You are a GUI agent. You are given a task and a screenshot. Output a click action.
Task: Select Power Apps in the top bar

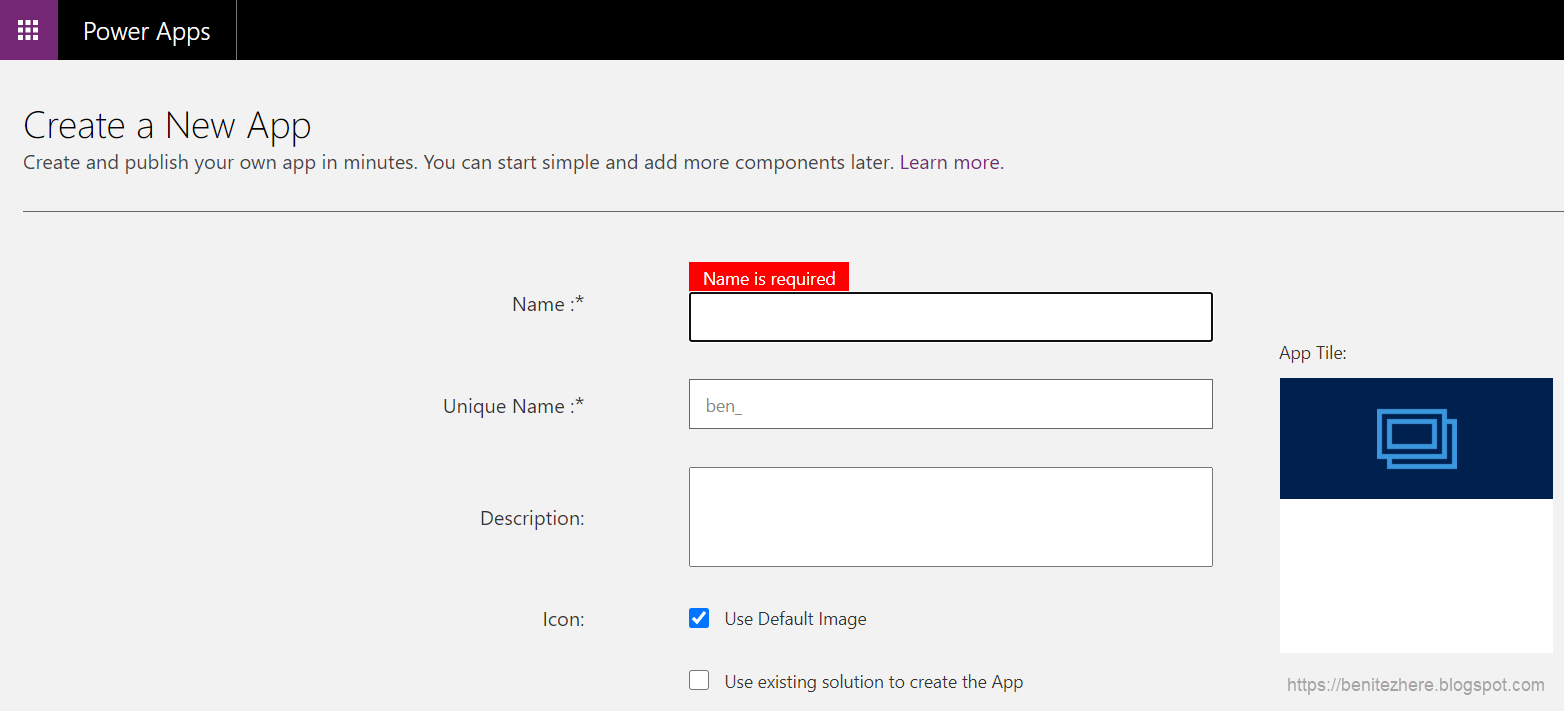(x=147, y=30)
